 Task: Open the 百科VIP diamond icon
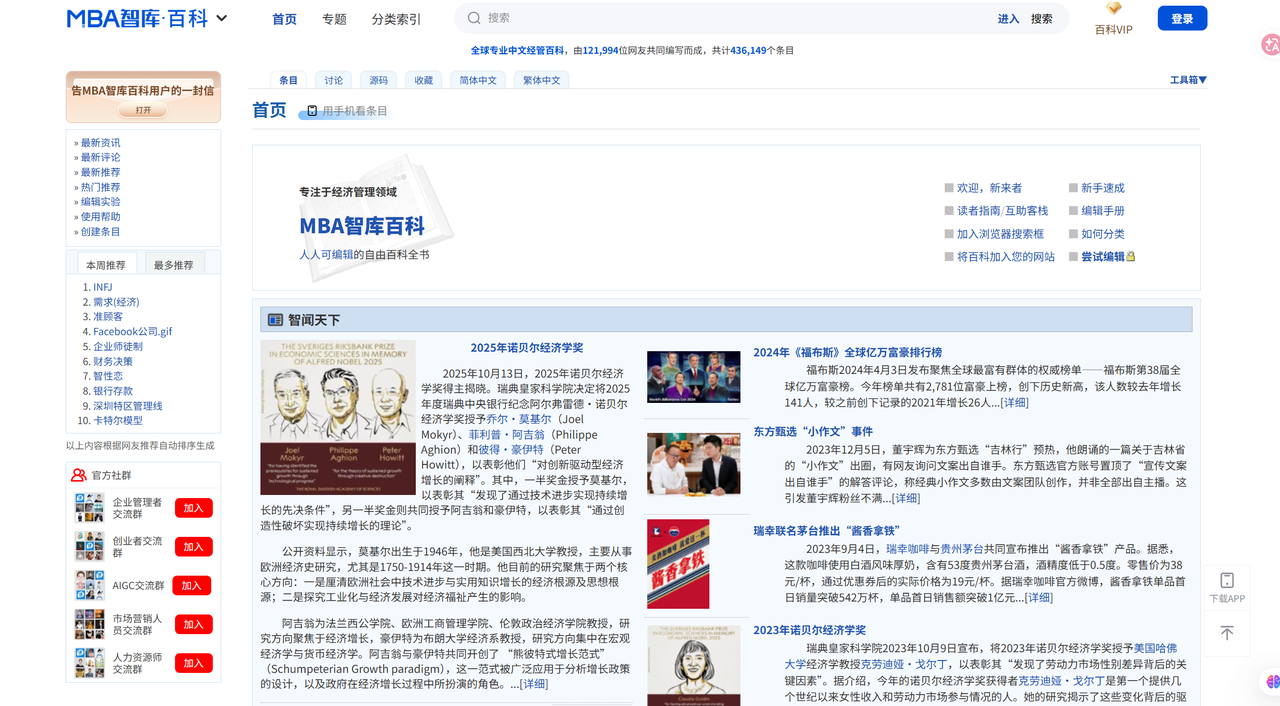pos(1114,9)
